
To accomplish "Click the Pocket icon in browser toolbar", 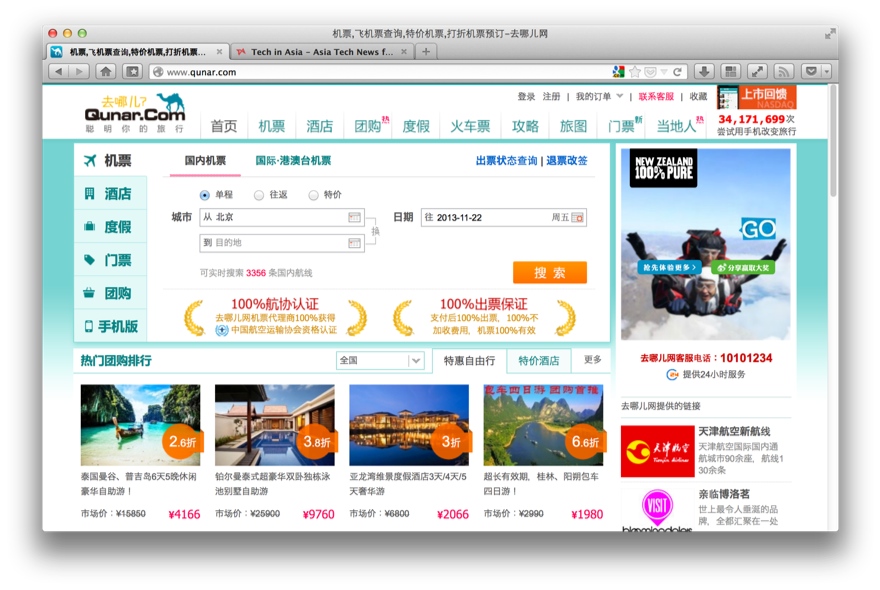I will click(x=811, y=71).
